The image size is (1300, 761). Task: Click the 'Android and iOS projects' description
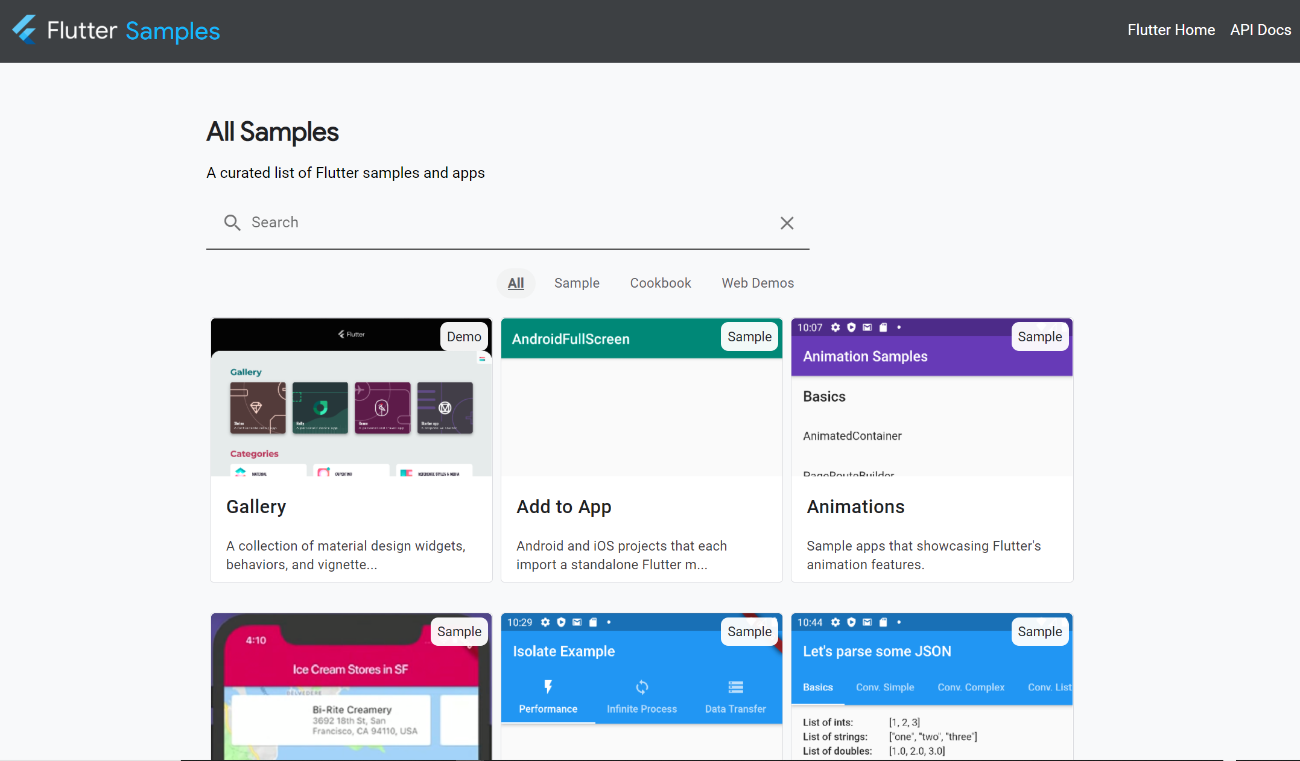point(622,555)
